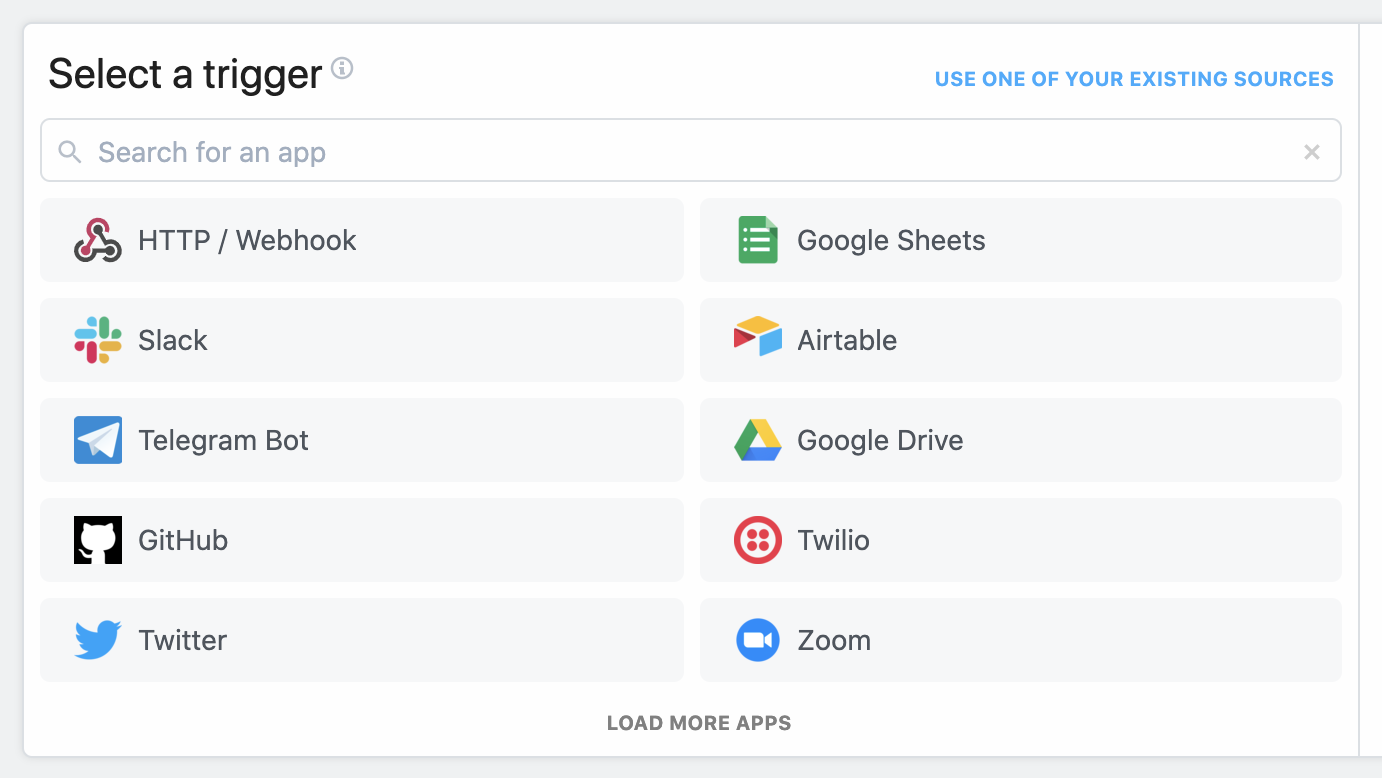Select the Airtable icon
This screenshot has height=778, width=1382.
tap(757, 340)
